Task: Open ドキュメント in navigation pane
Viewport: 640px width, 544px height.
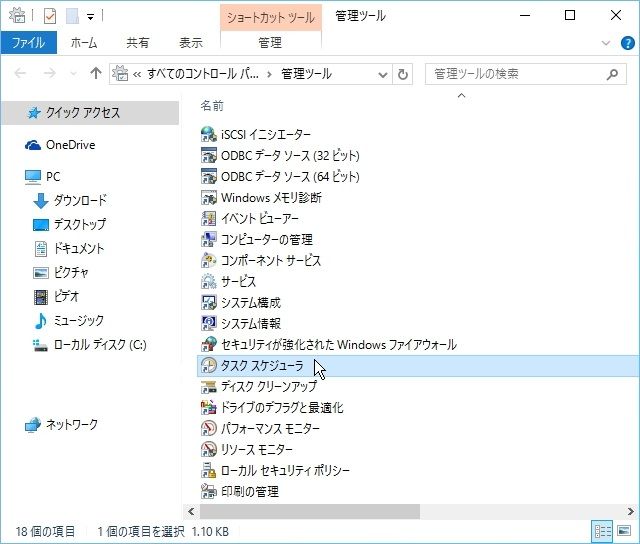Action: (69, 249)
